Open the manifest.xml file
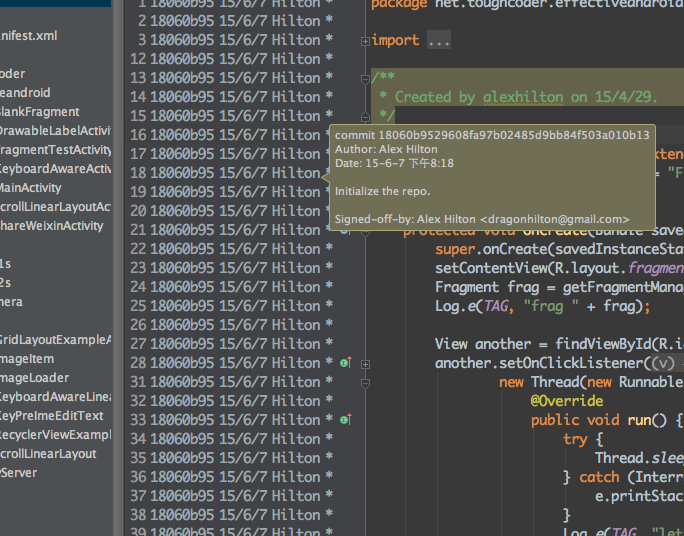The height and width of the screenshot is (536, 684). click(29, 36)
